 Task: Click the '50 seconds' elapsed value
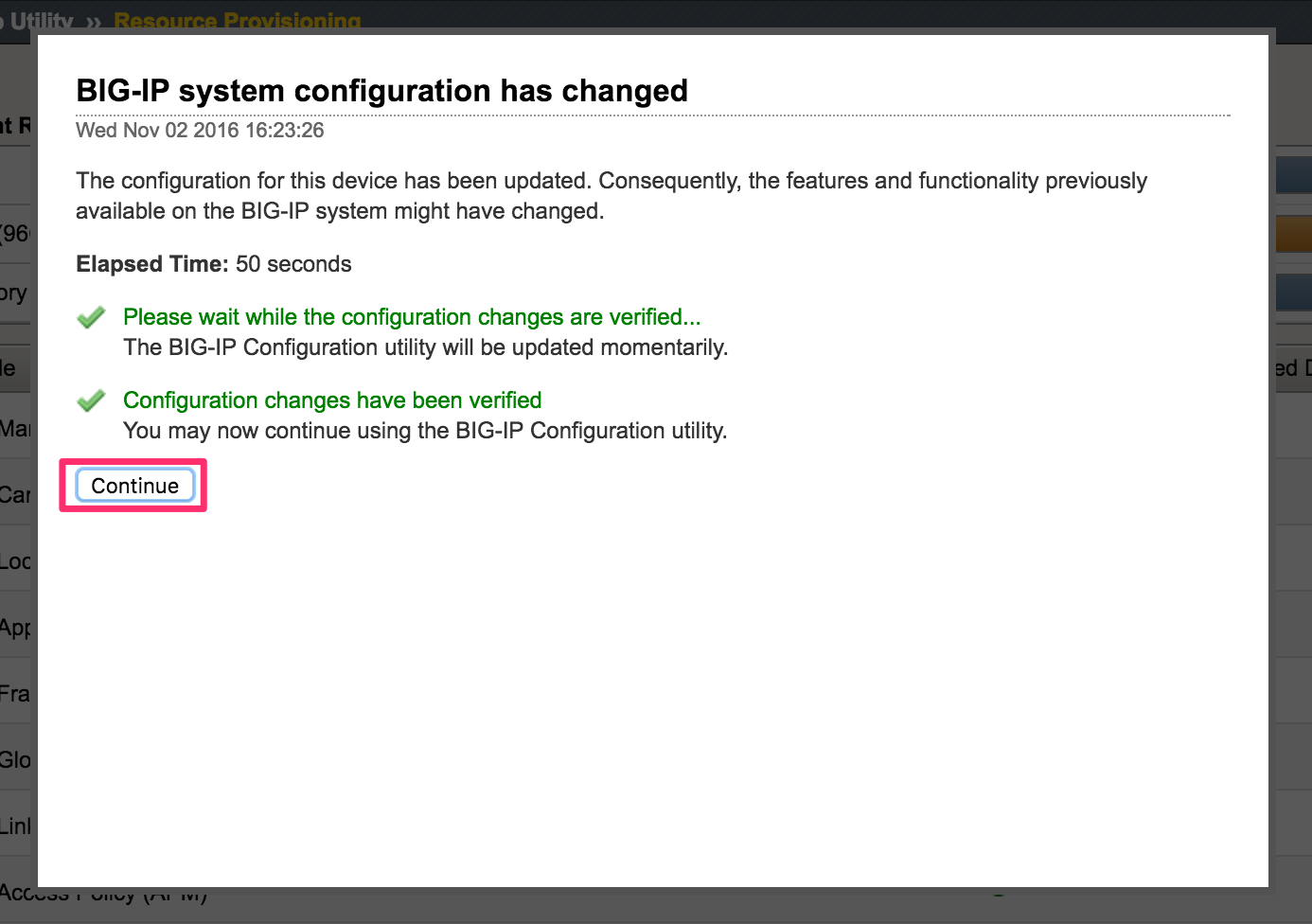point(293,264)
